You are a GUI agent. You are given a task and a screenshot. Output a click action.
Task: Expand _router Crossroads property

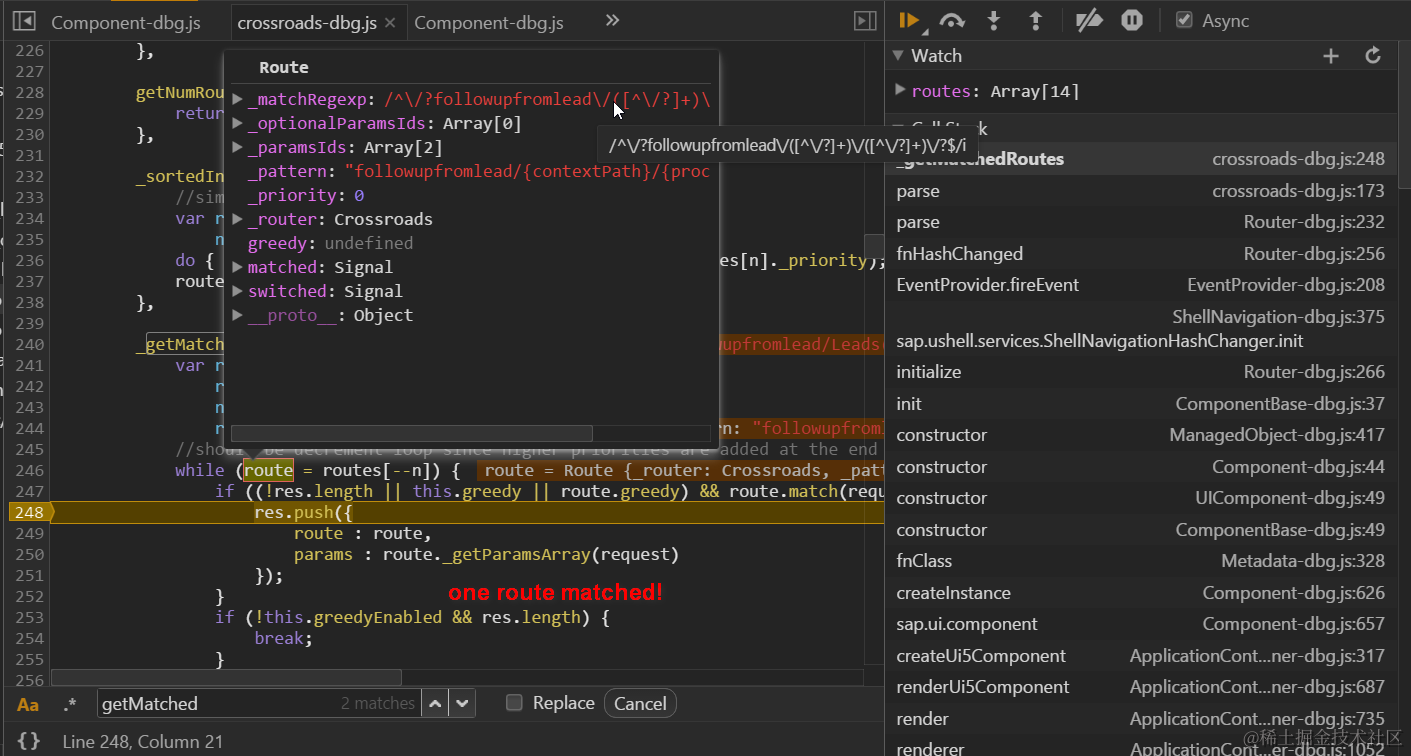pos(238,219)
